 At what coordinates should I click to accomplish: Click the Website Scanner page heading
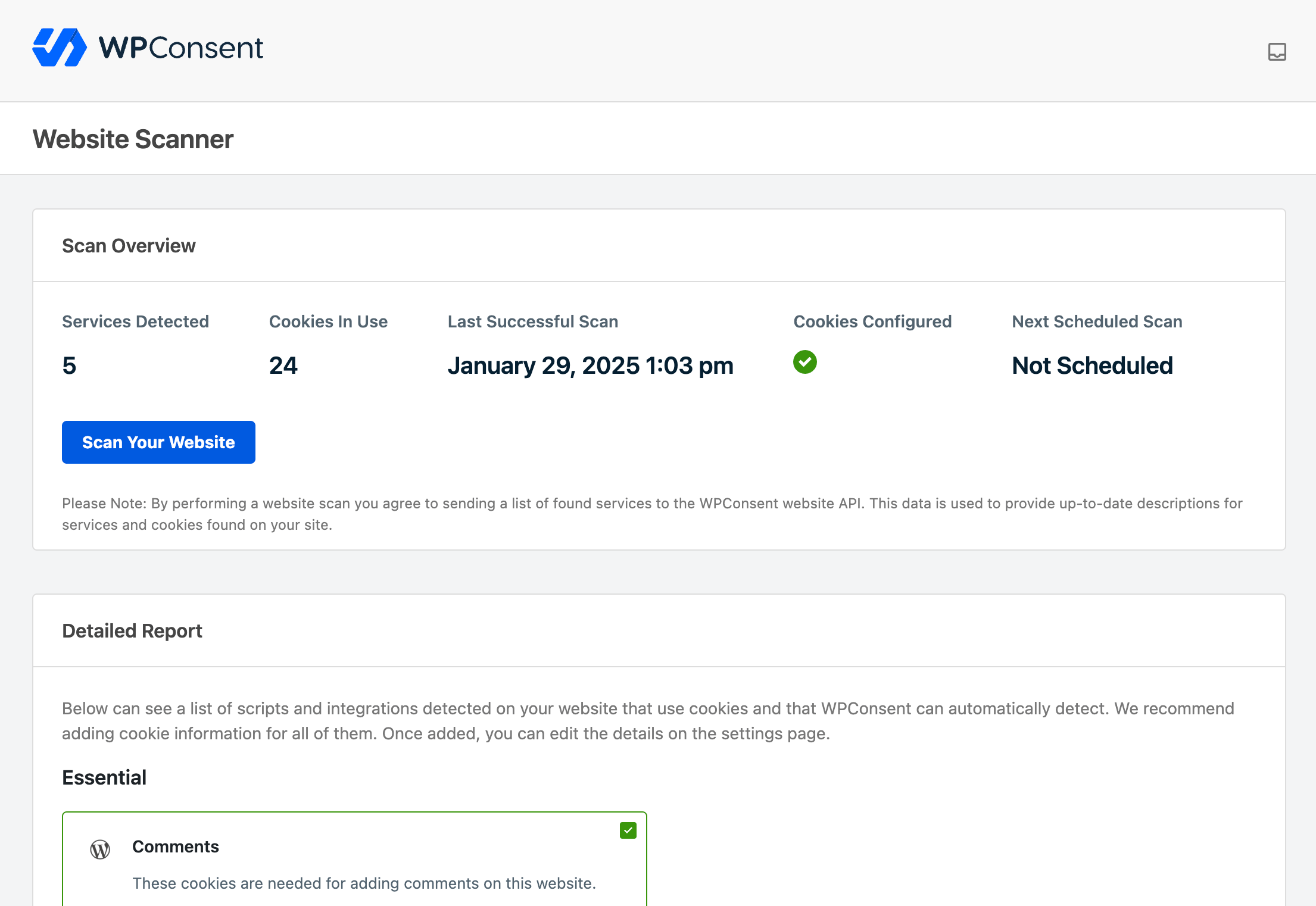[x=133, y=139]
